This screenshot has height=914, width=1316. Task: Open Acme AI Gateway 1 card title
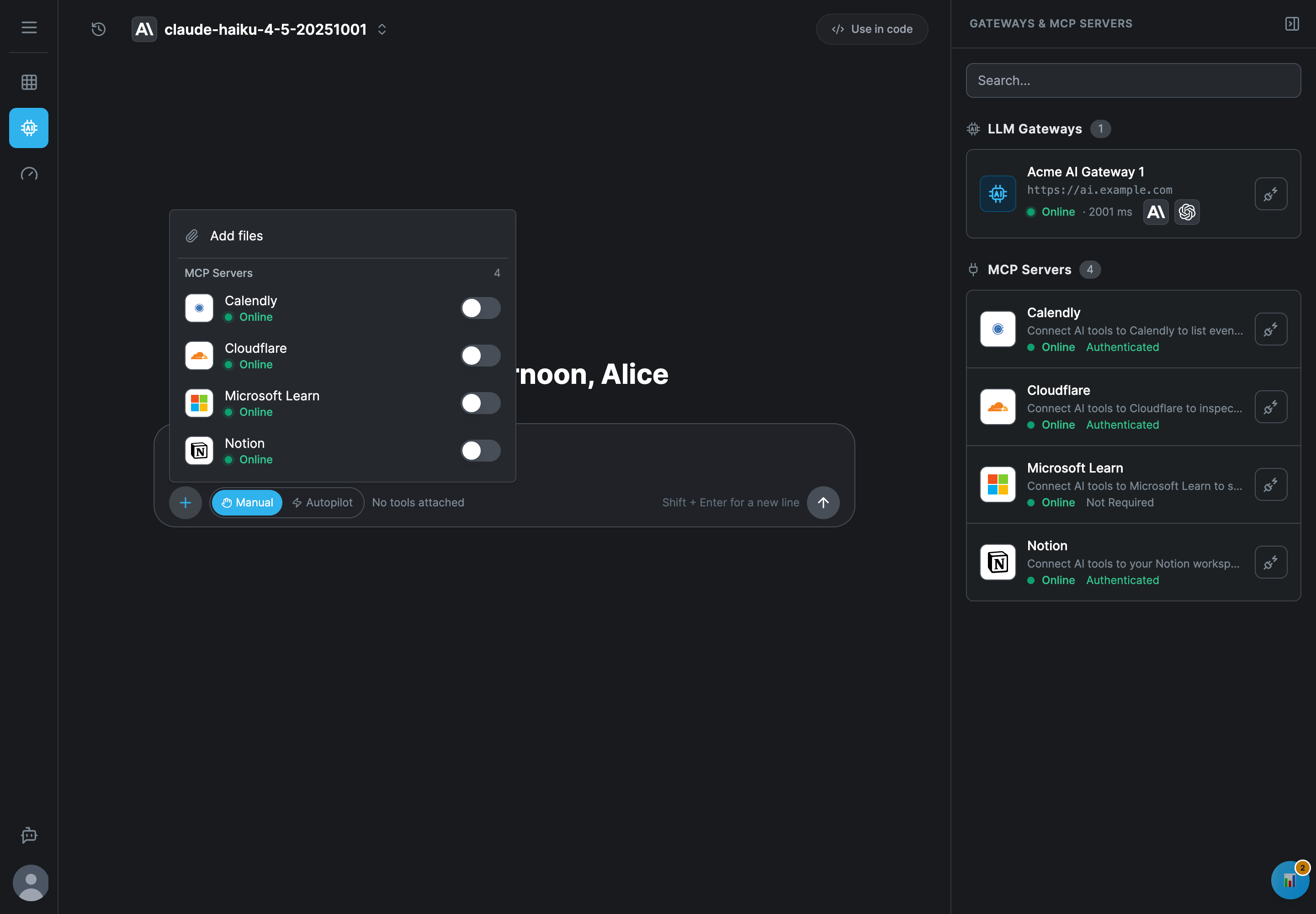point(1085,172)
